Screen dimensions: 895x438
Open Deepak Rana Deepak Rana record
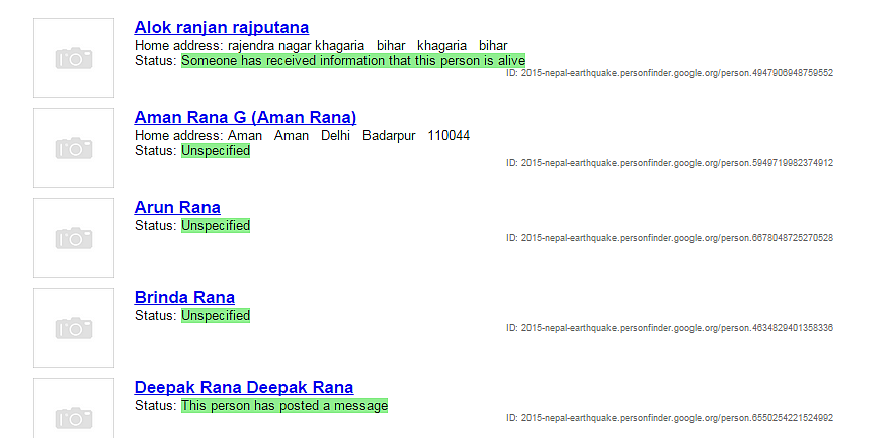coord(244,387)
